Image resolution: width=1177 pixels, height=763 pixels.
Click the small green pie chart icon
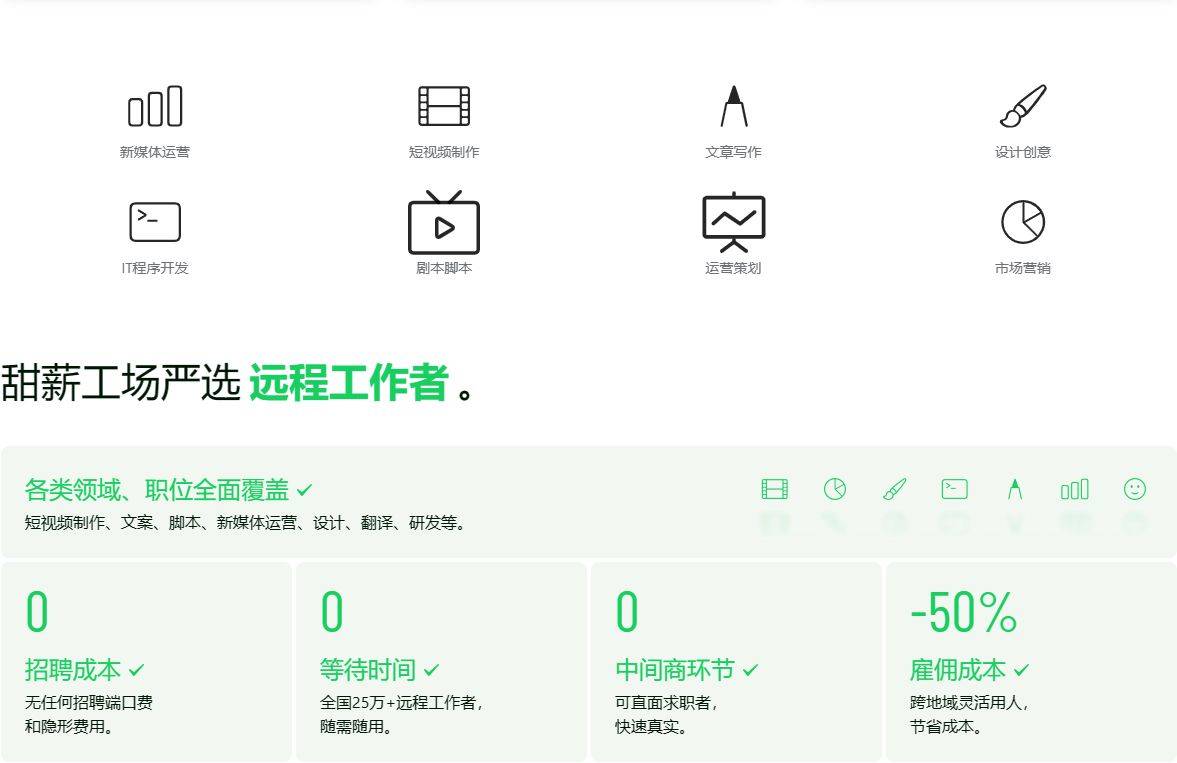click(x=835, y=489)
